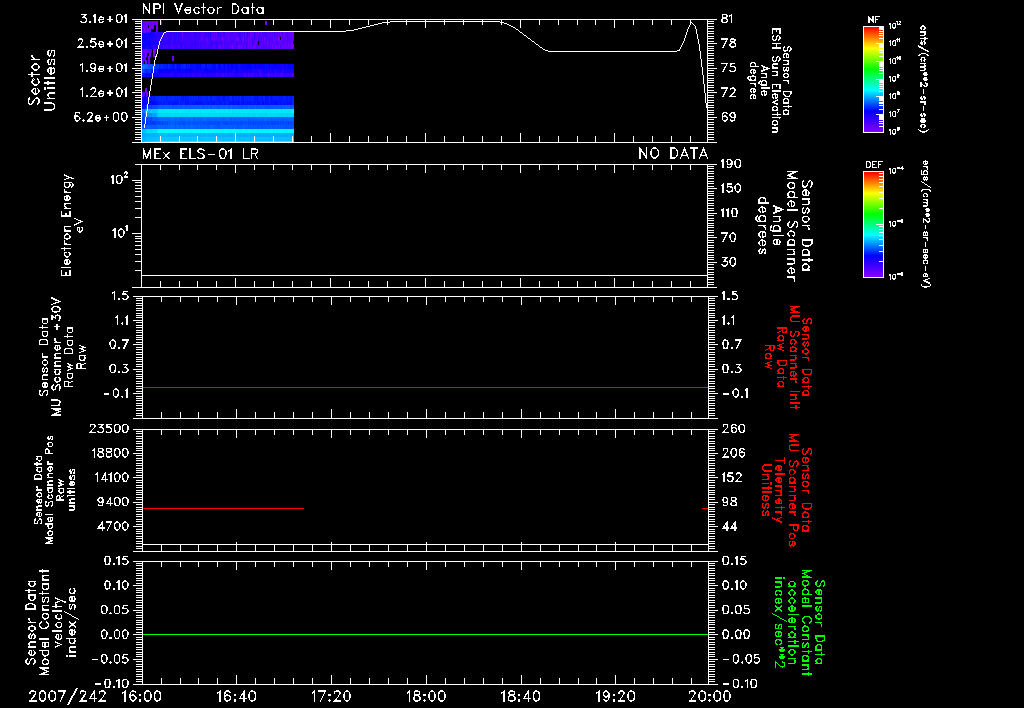This screenshot has height=708, width=1024.
Task: Click the '9400' scanner position tick label
Action: pyautogui.click(x=112, y=502)
